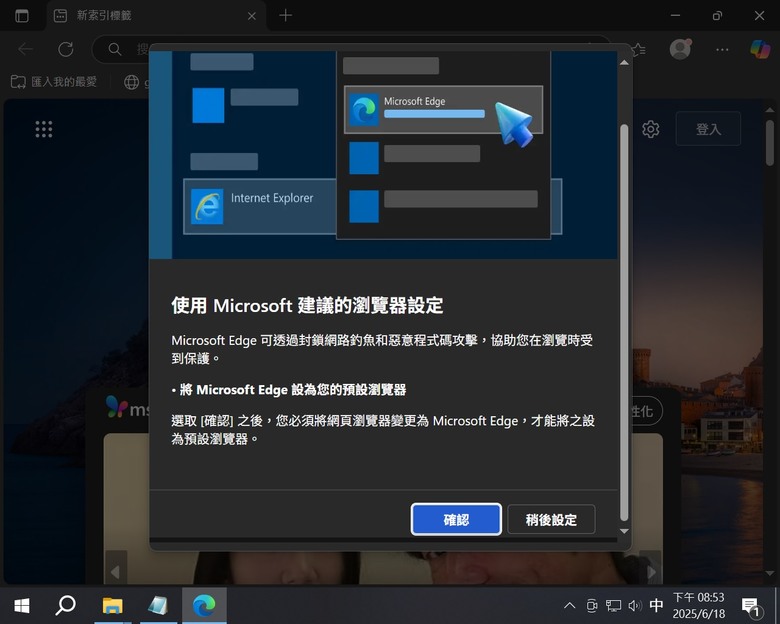The height and width of the screenshot is (624, 780).
Task: Click the address bar search icon
Action: point(114,49)
